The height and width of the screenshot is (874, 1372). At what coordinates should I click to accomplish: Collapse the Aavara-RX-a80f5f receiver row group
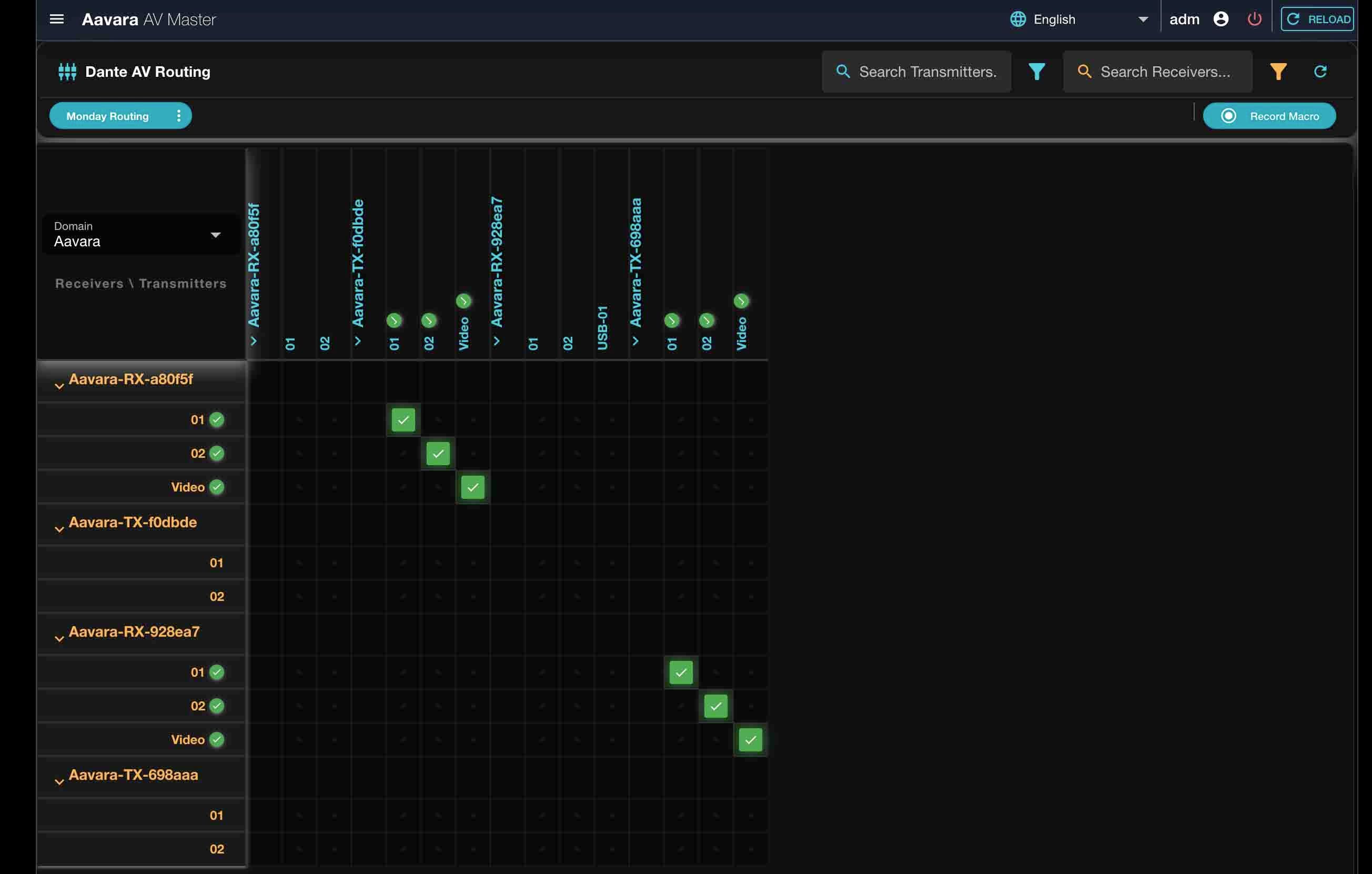59,386
